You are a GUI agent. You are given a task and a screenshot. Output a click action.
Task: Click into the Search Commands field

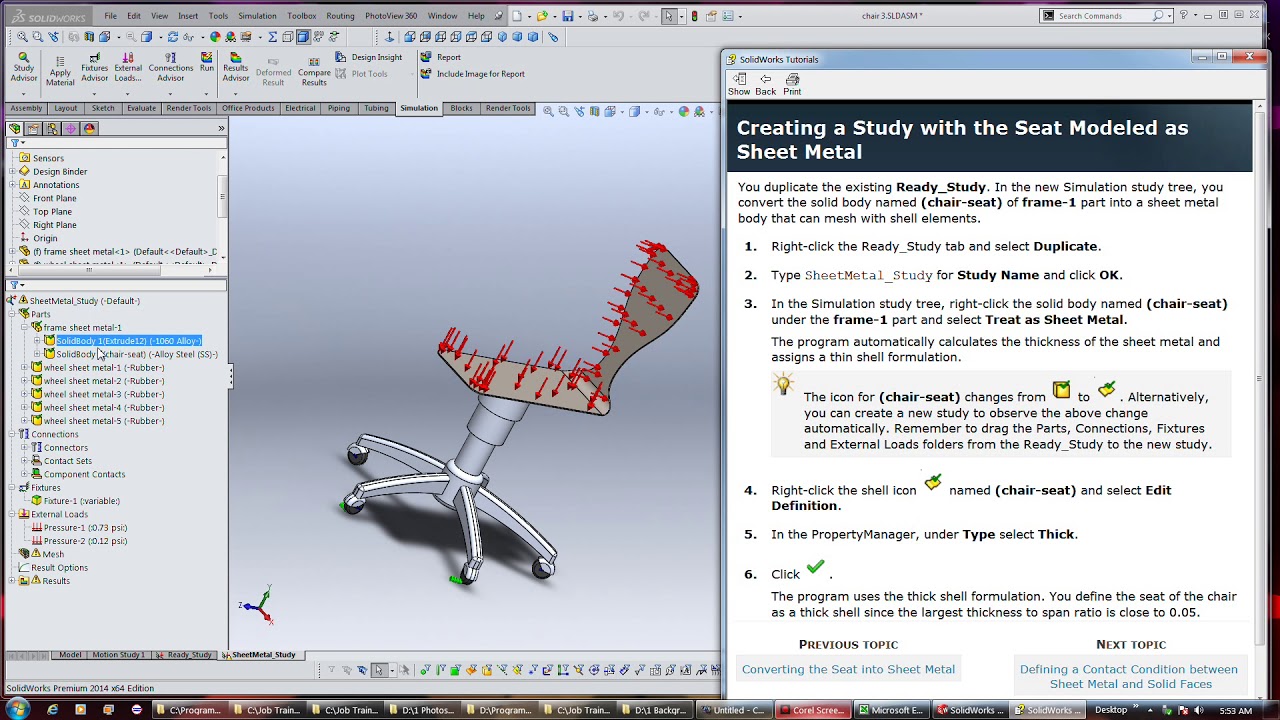[1104, 16]
